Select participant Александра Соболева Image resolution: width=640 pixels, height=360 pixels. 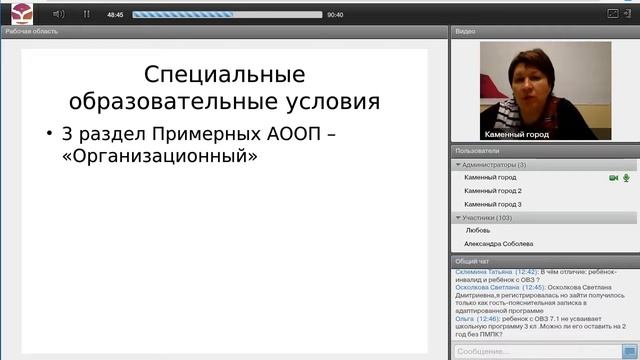(498, 244)
